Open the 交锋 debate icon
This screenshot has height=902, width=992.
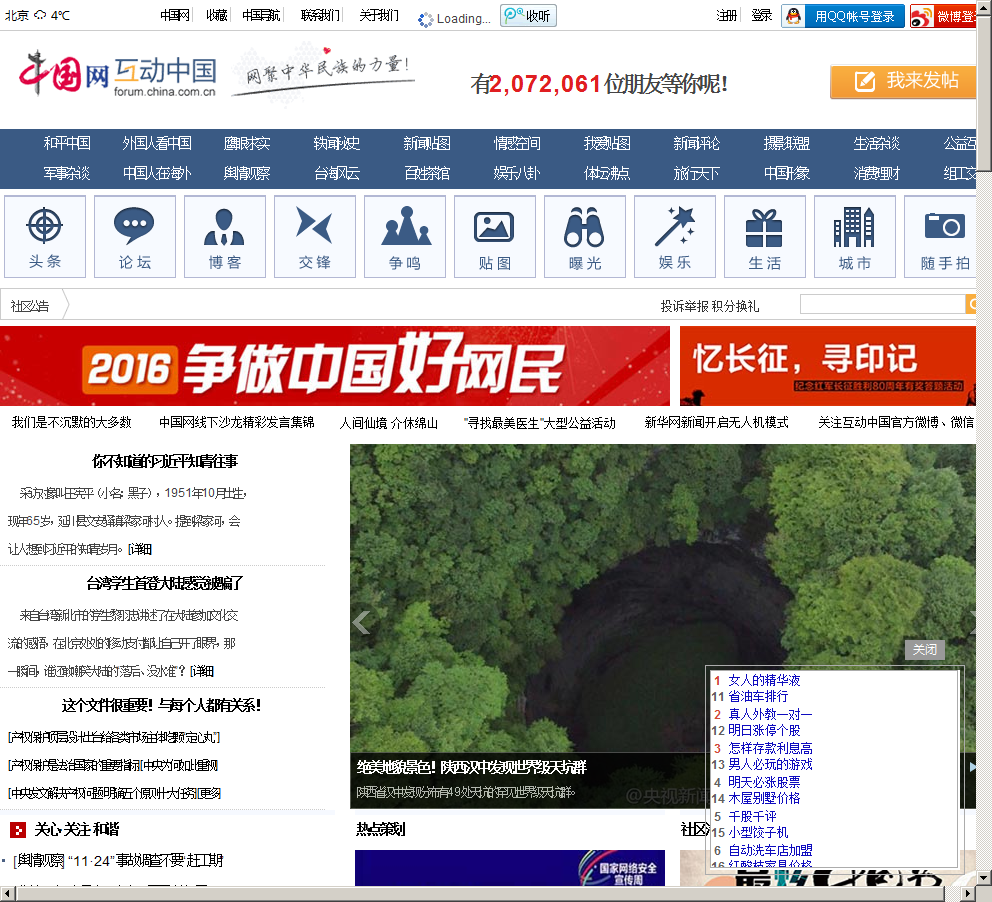pyautogui.click(x=314, y=237)
